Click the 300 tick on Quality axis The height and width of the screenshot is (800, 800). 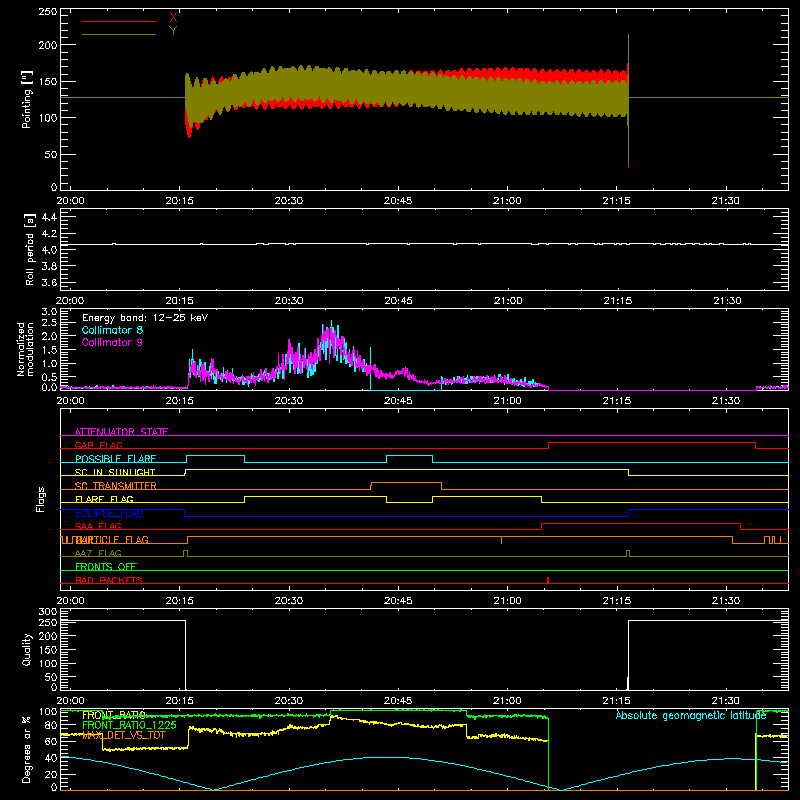point(48,611)
